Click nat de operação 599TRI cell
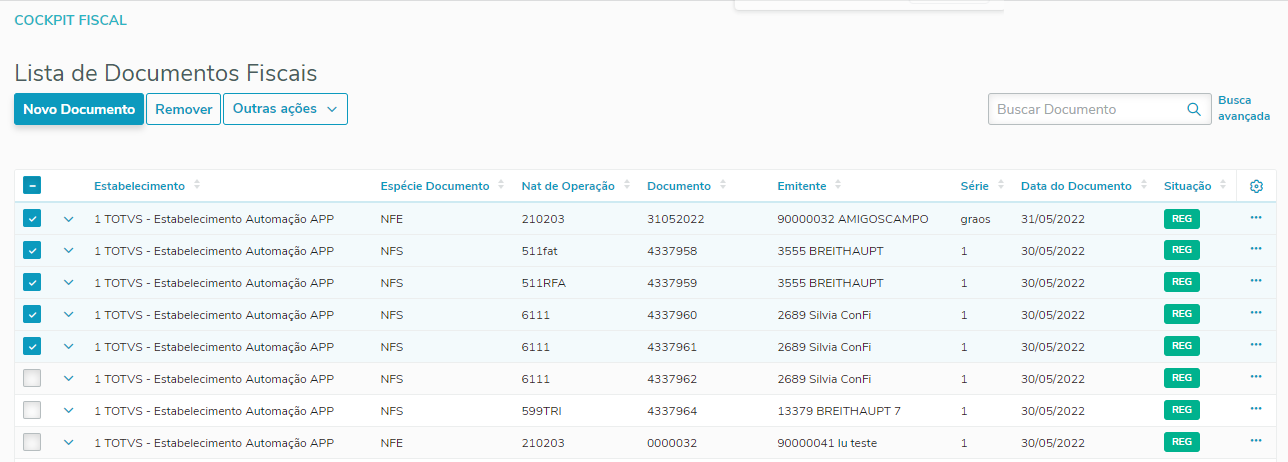This screenshot has width=1288, height=462. pos(544,411)
